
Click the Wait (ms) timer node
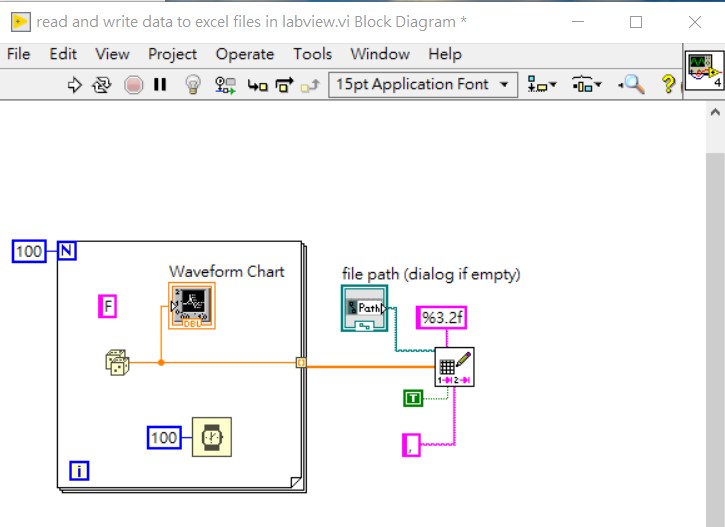211,437
